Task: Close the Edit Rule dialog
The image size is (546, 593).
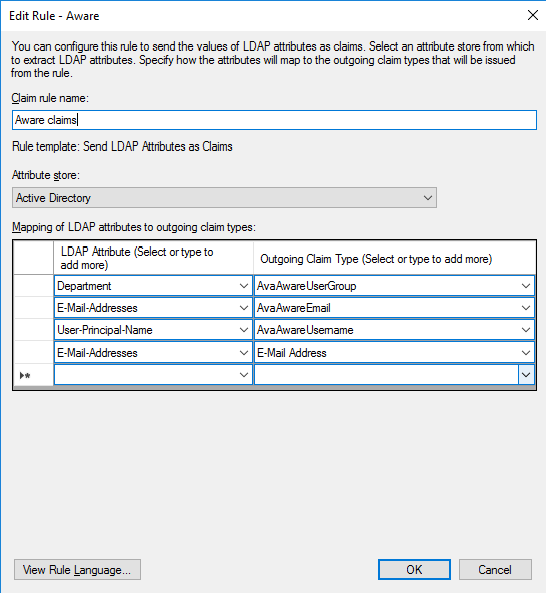Action: pos(533,15)
